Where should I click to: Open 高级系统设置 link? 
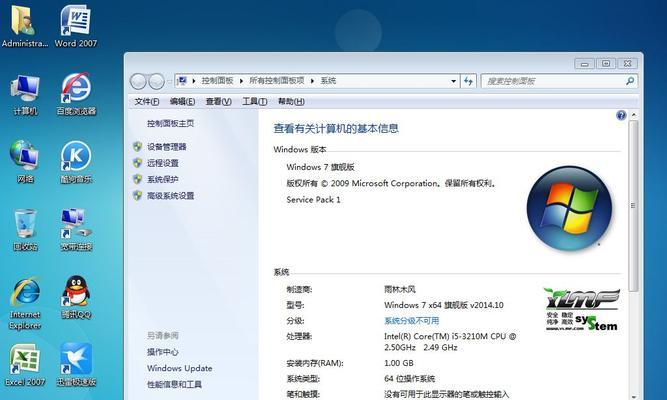(x=171, y=196)
